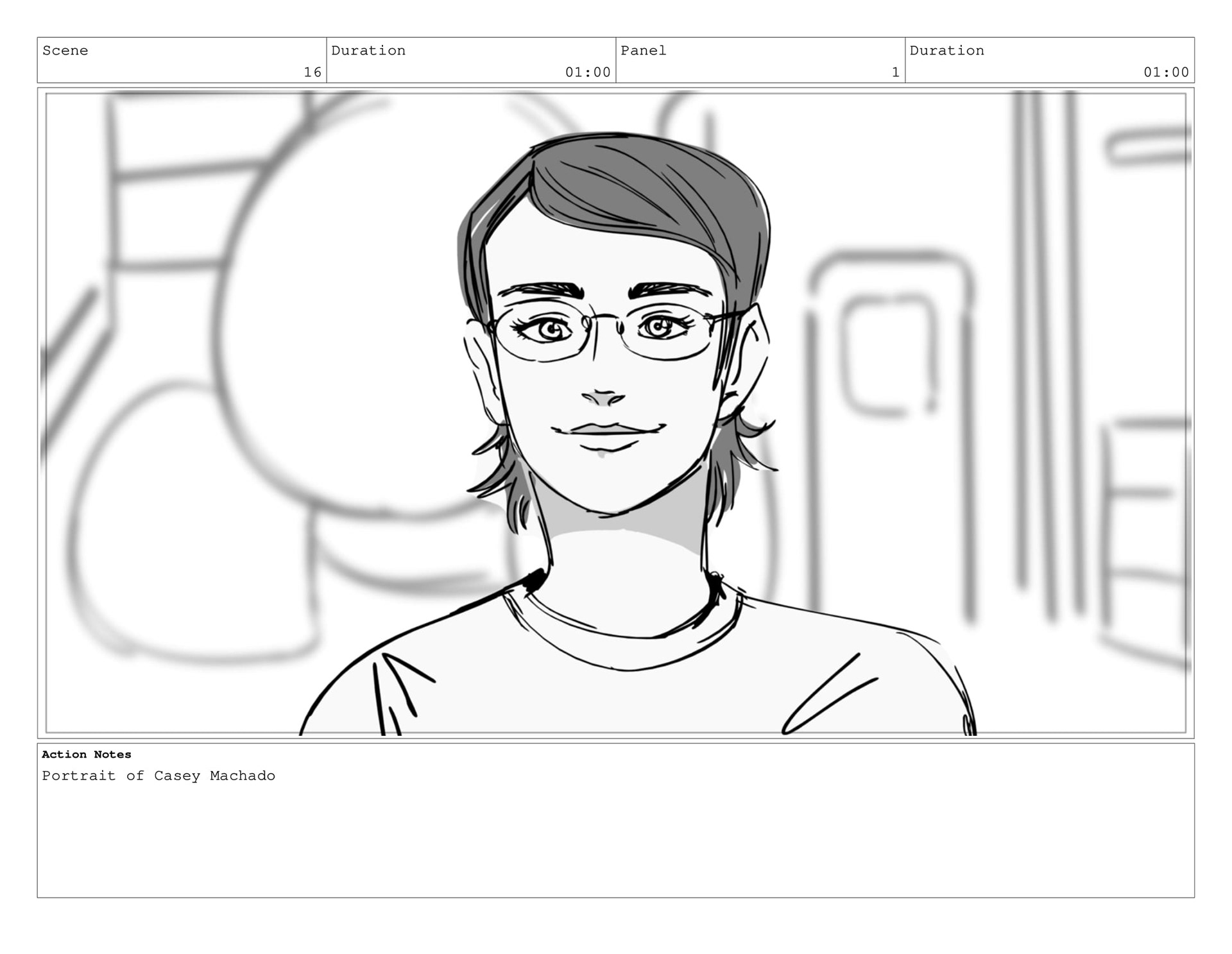Select the scene duration value 01:00

587,72
